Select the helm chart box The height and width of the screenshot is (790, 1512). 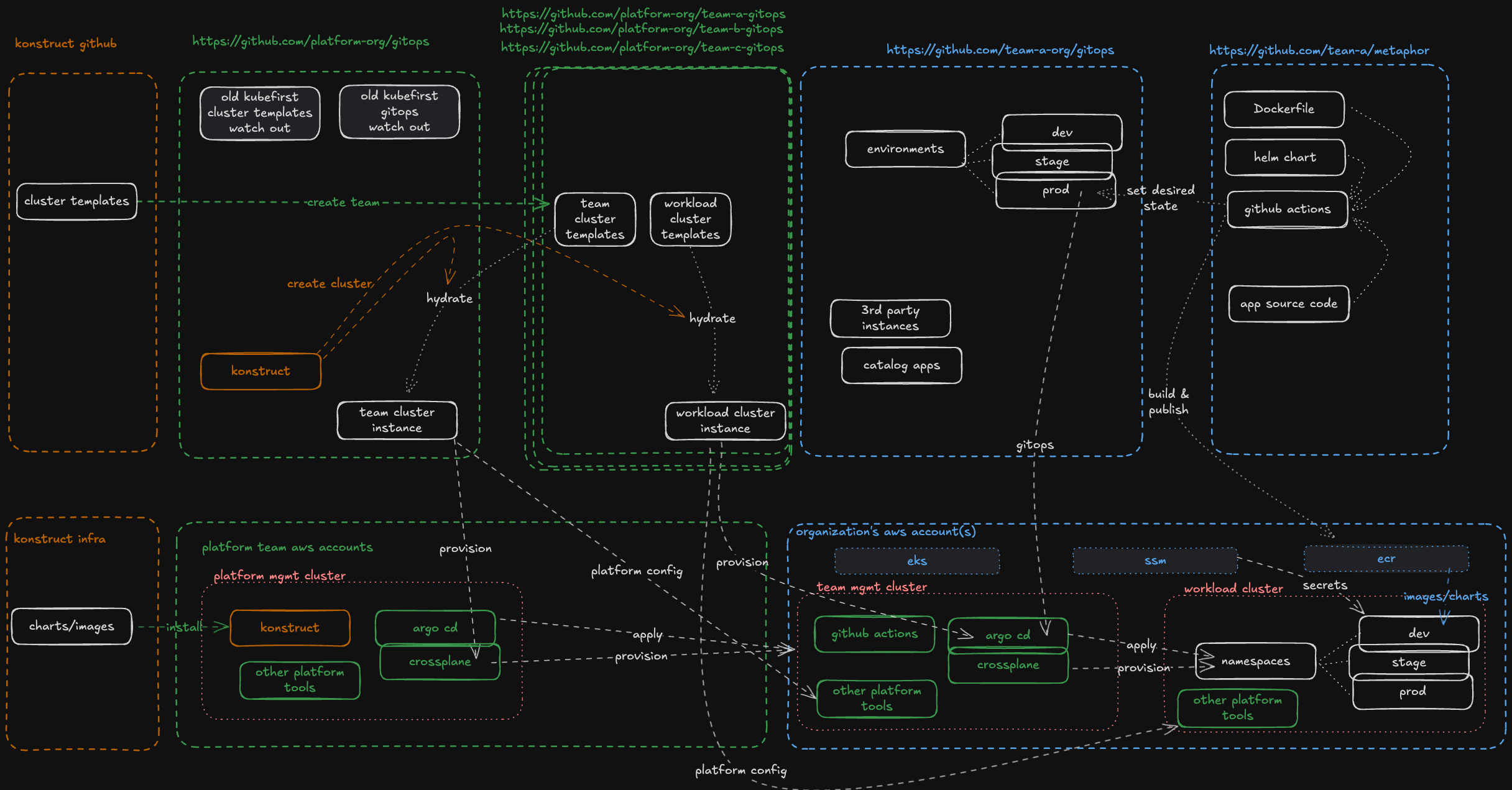click(x=1284, y=158)
